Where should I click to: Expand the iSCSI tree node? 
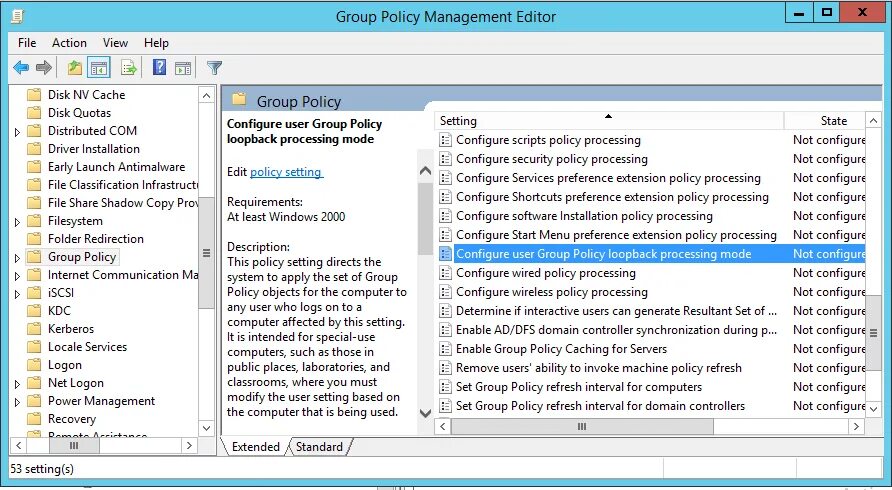point(17,294)
